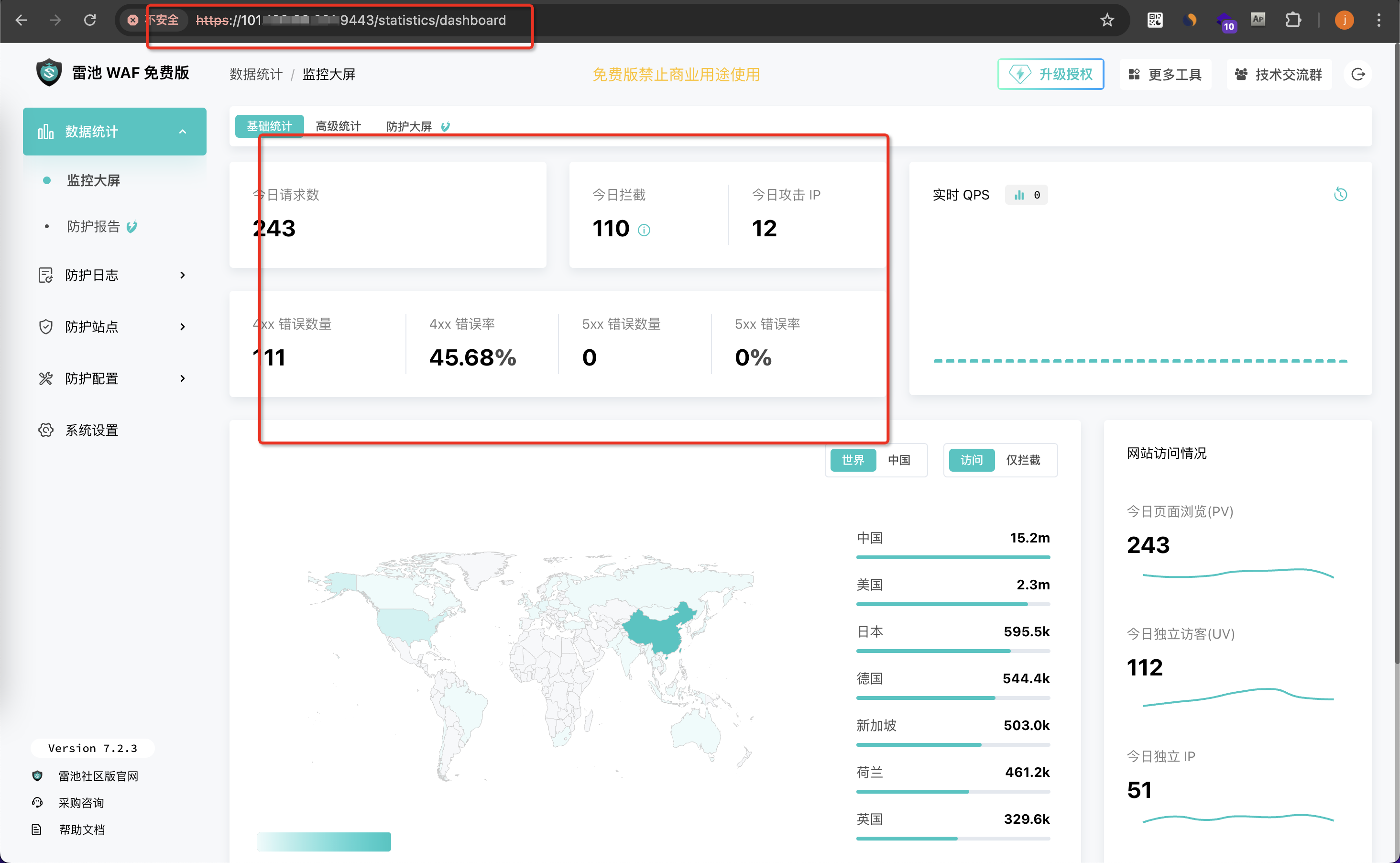Switch map to 中国 view
1400x863 pixels.
coord(899,460)
